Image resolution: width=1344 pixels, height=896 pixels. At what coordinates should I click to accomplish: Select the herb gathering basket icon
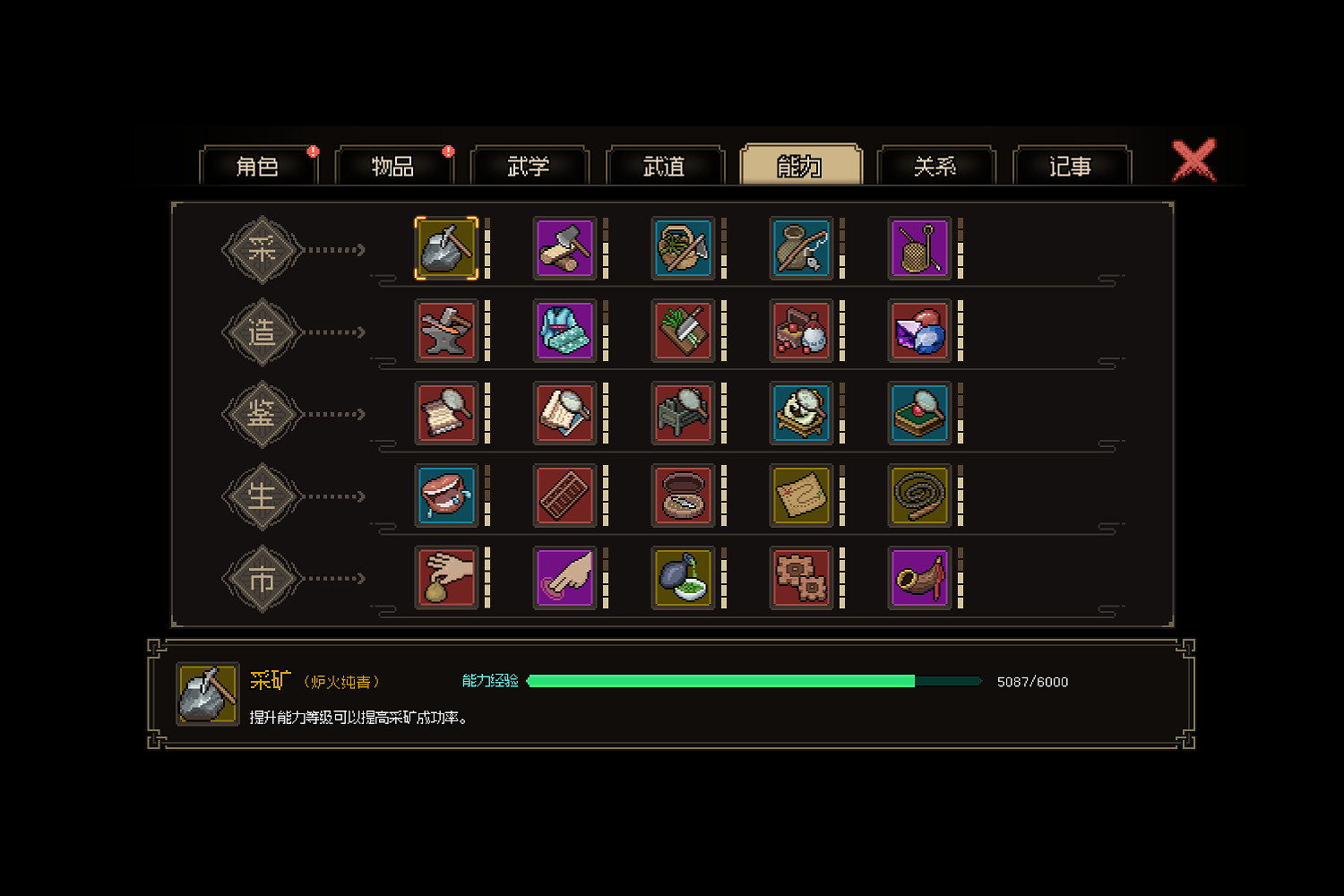[x=683, y=248]
